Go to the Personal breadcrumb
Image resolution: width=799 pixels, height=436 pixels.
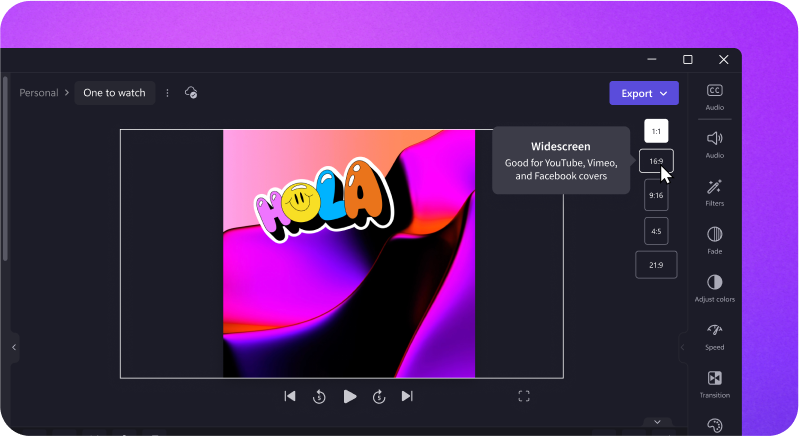(38, 93)
